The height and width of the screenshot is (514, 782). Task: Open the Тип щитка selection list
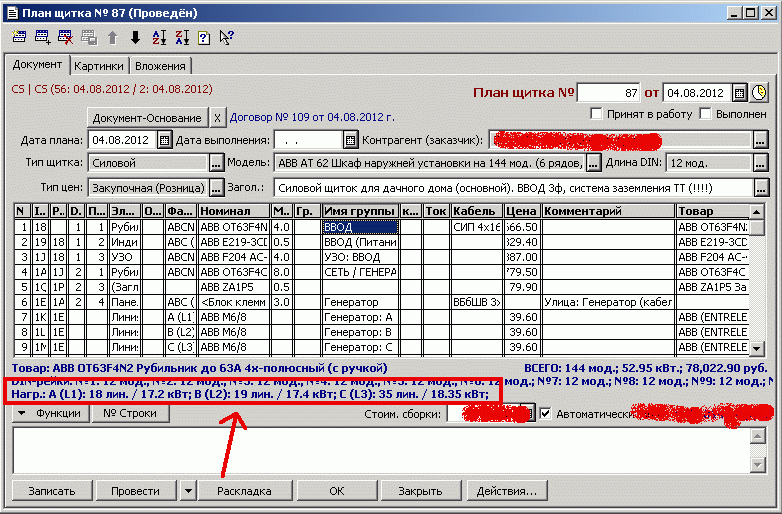coord(217,163)
